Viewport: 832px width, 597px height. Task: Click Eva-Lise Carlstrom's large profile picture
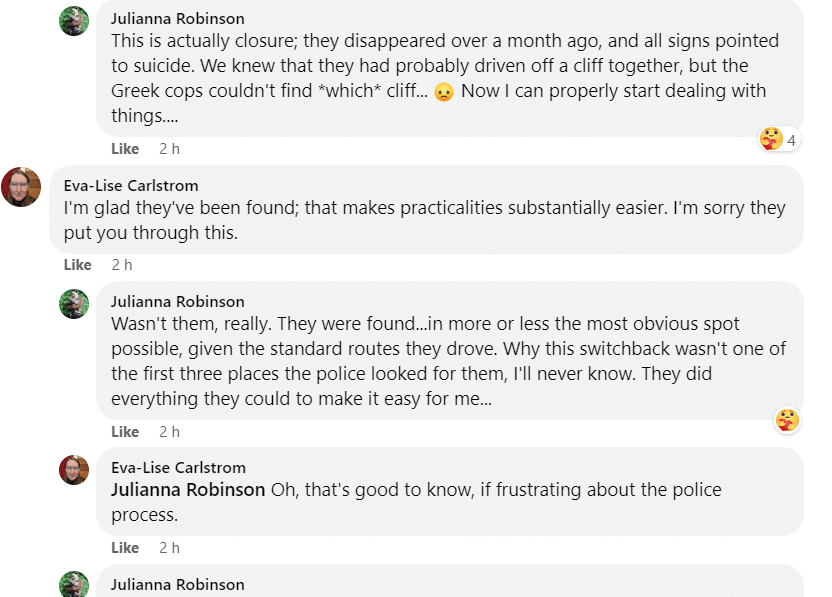click(x=21, y=187)
